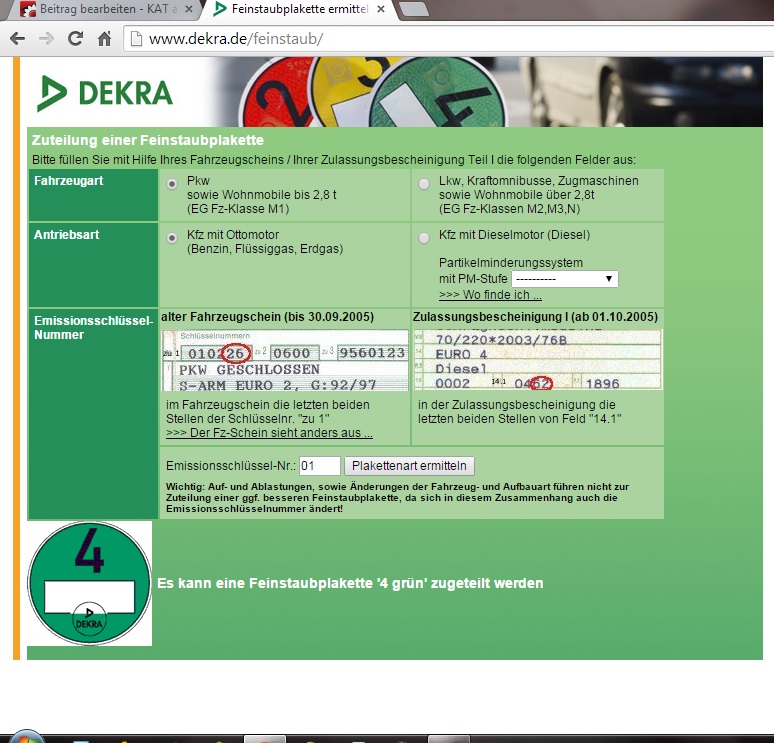
Task: Open 'Der Fz-Schein sieht anders aus' link
Action: pyautogui.click(x=269, y=433)
